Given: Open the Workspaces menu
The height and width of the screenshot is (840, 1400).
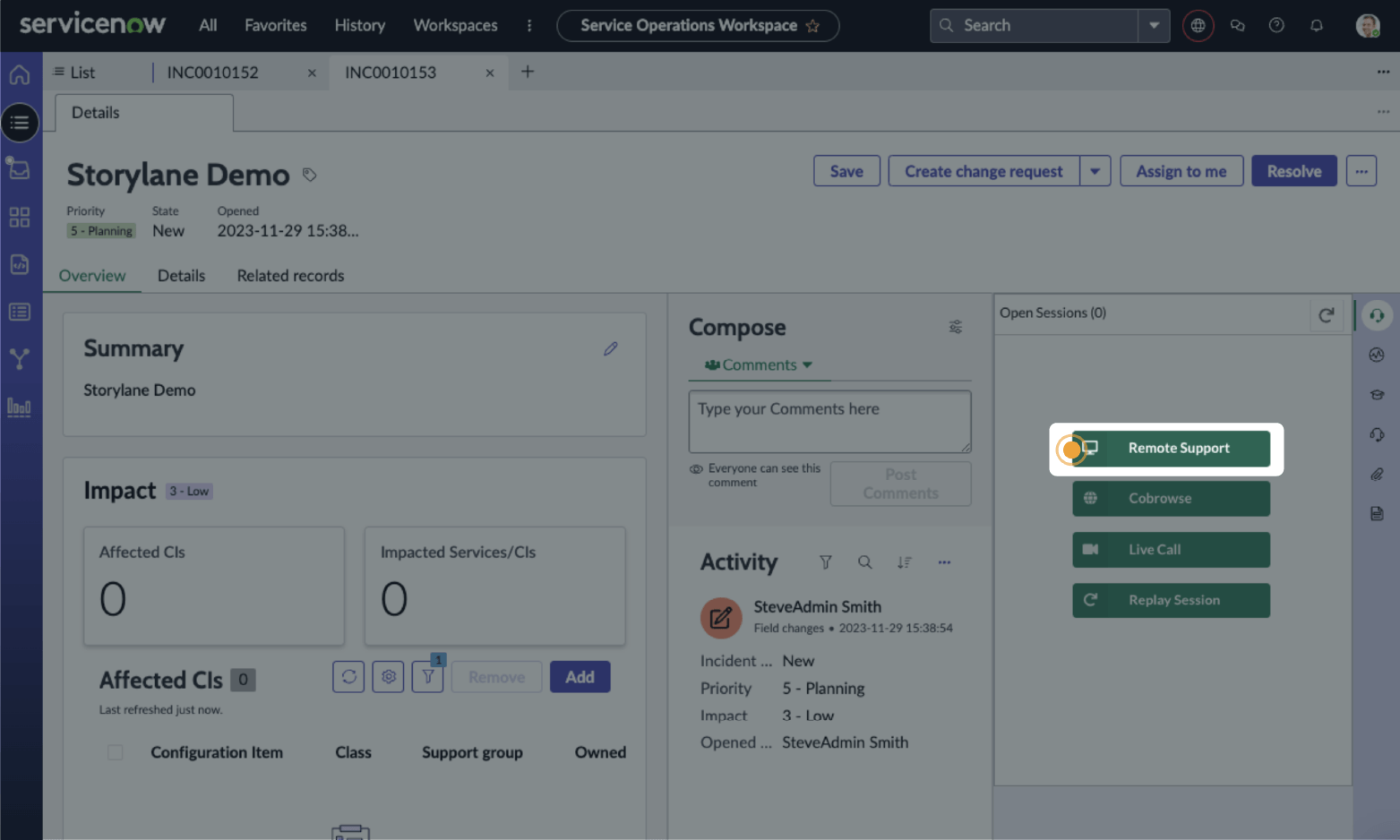Looking at the screenshot, I should [455, 25].
